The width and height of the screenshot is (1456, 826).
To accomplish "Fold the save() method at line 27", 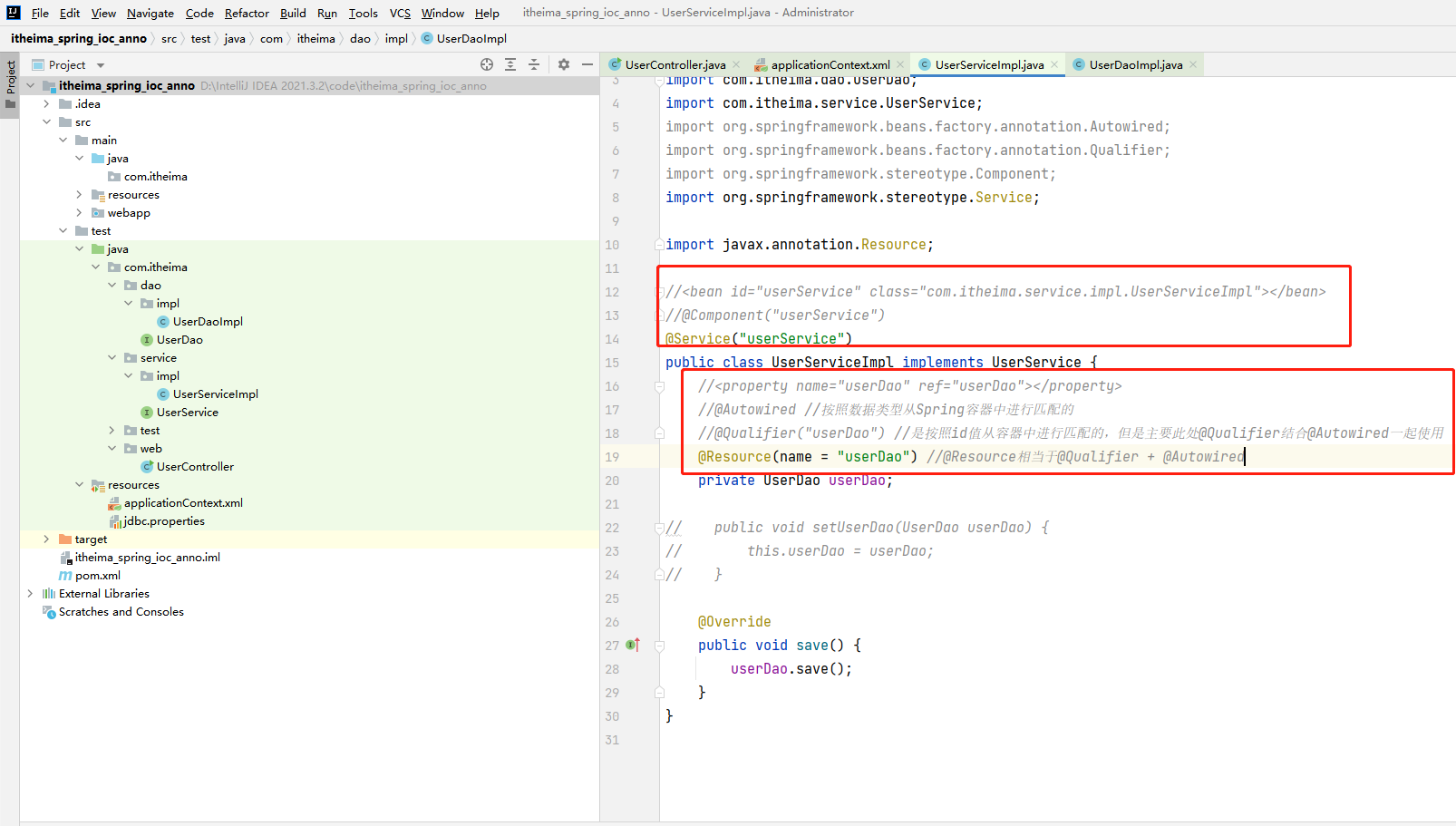I will [660, 646].
